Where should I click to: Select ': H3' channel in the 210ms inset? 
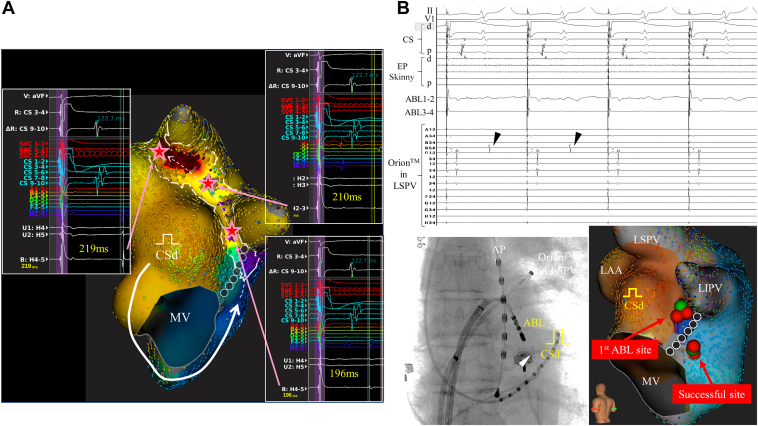[x=300, y=185]
